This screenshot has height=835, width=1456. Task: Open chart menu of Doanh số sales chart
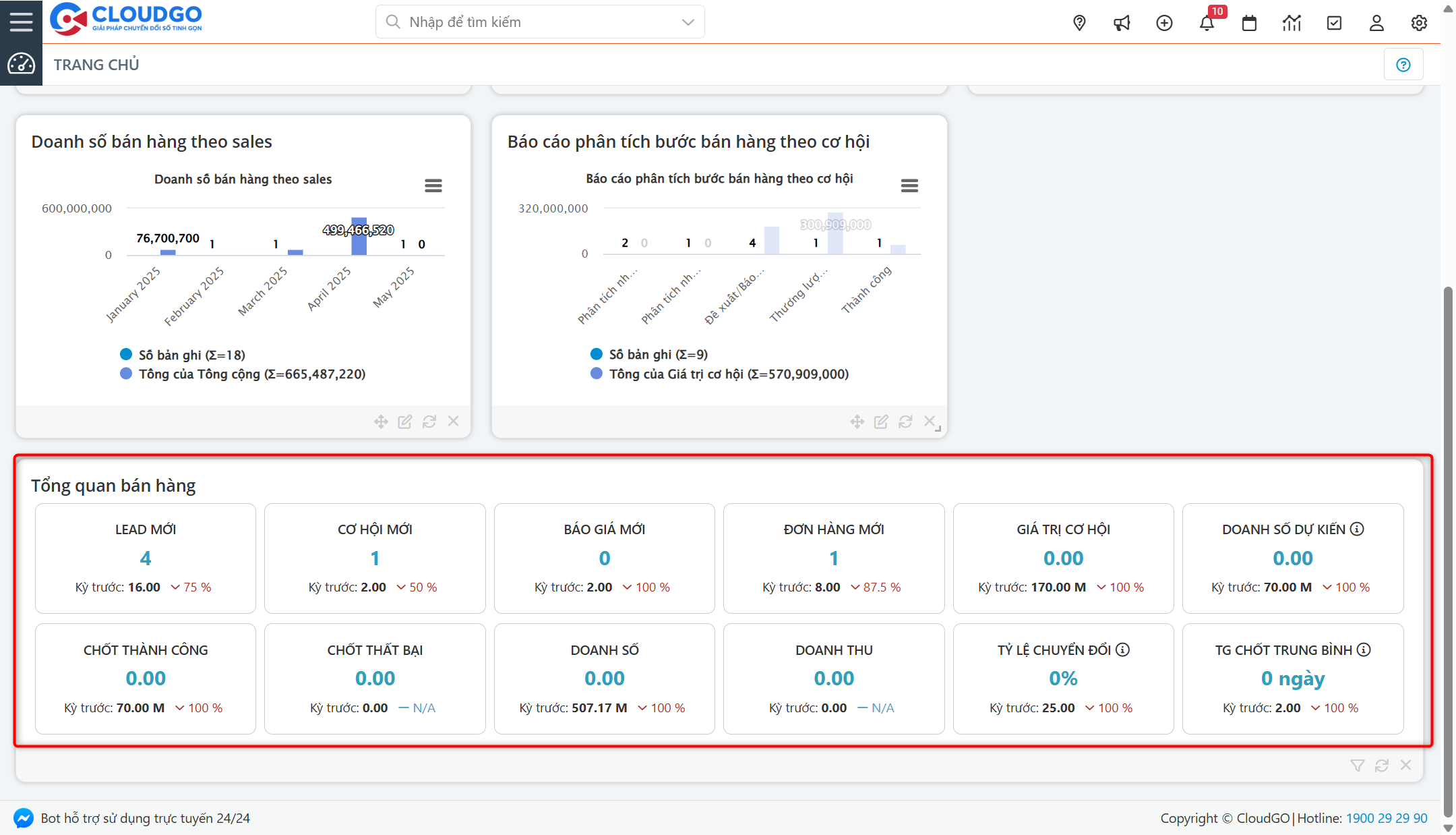click(x=433, y=185)
